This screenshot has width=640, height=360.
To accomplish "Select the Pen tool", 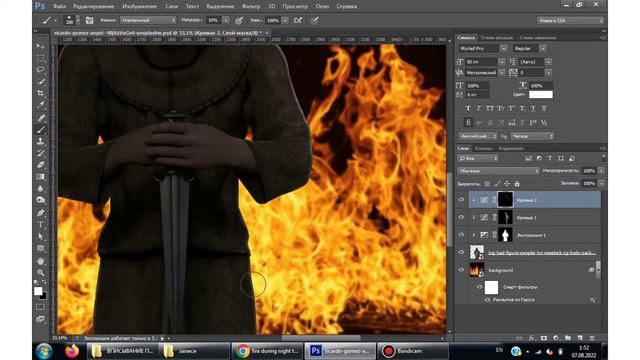I will coord(40,213).
